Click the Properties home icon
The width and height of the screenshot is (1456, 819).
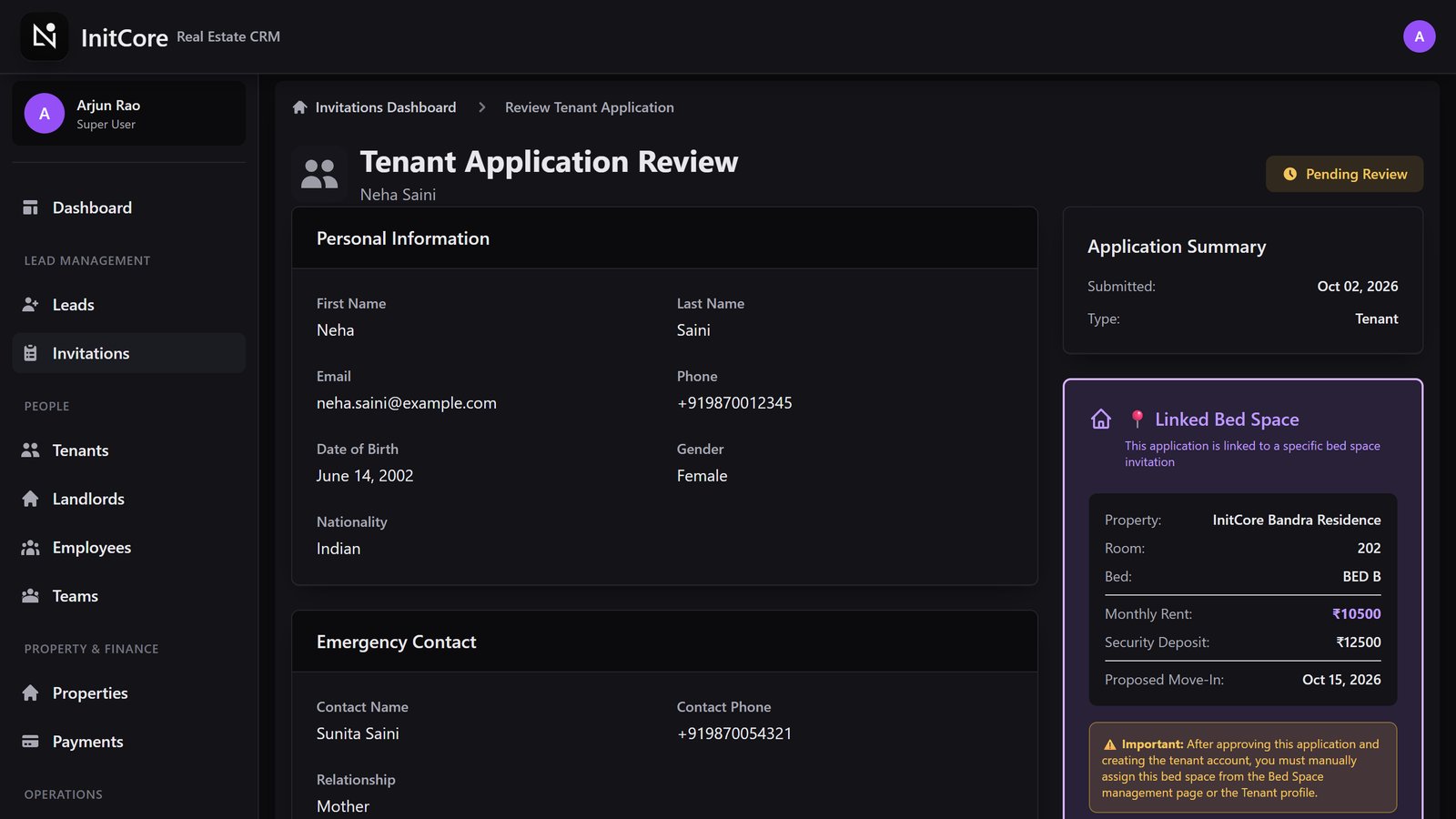(30, 693)
